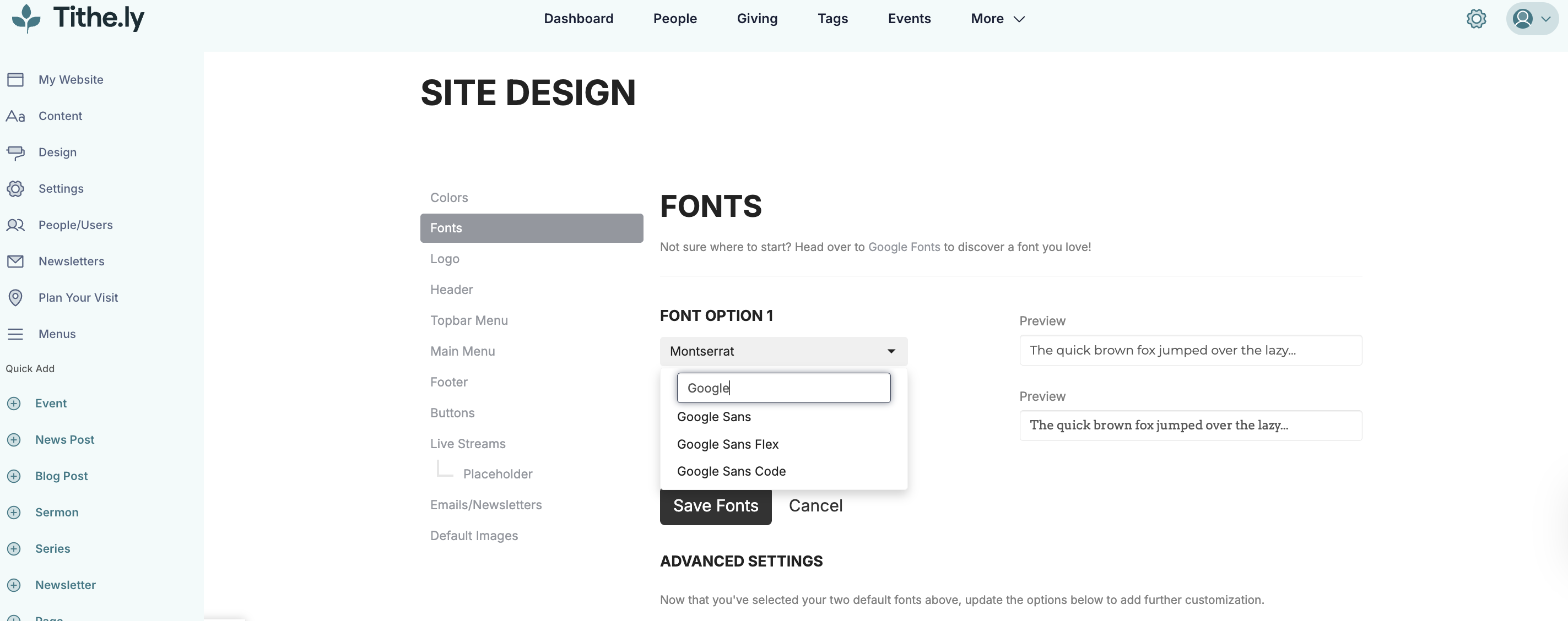
Task: Click the font search field containing Google
Action: pyautogui.click(x=783, y=388)
